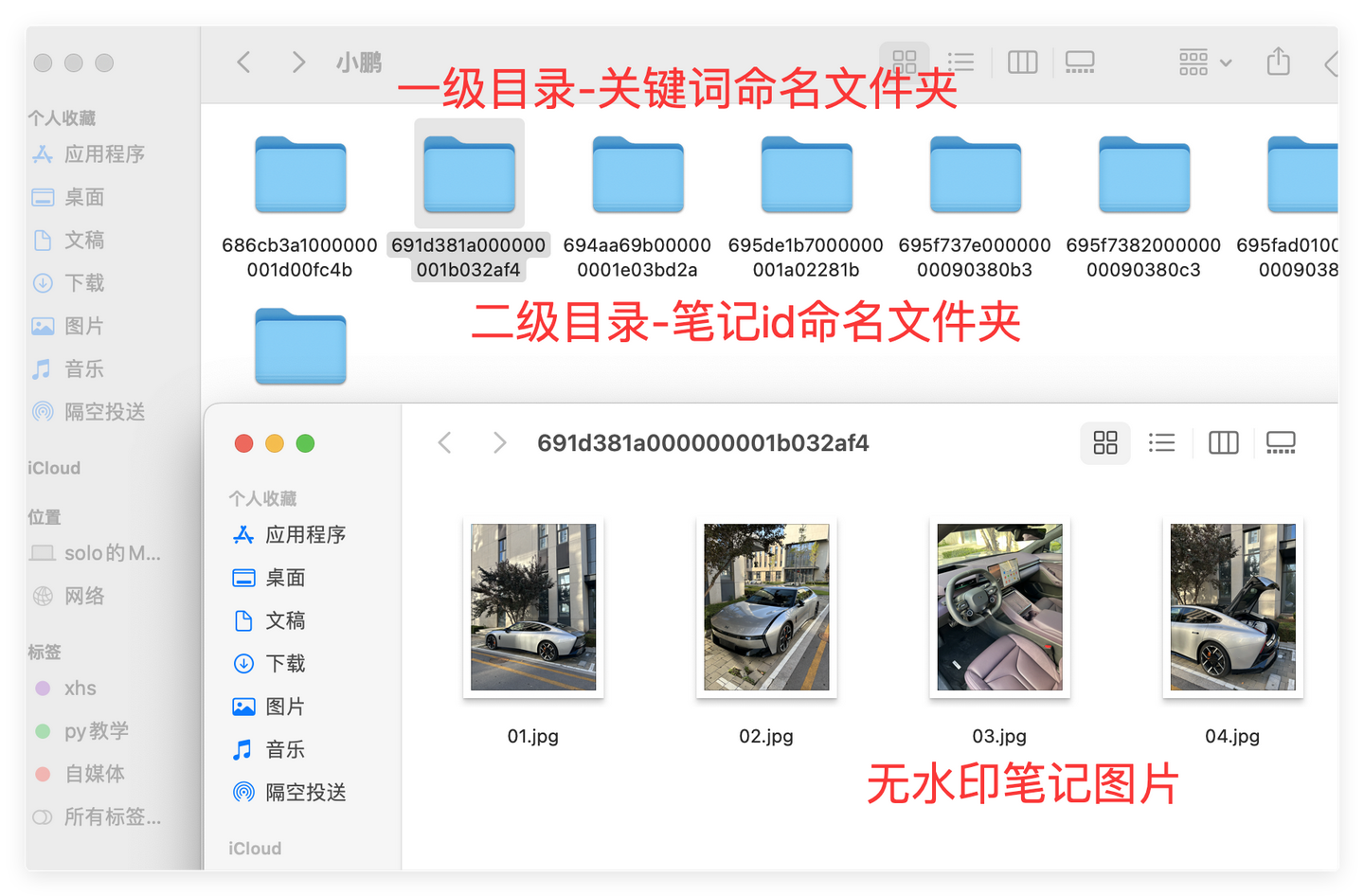Switch the 小鹏 window to column view
This screenshot has width=1364, height=896.
pyautogui.click(x=1022, y=62)
